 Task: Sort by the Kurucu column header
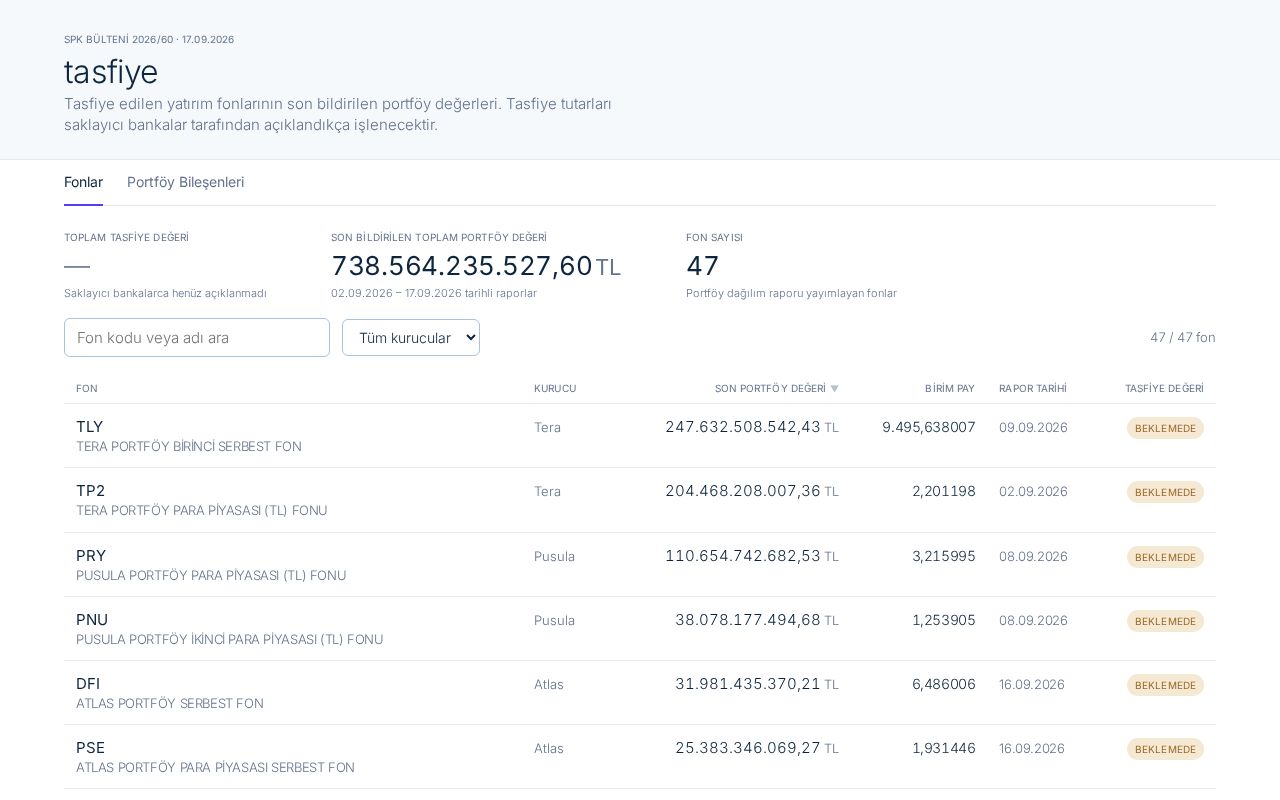point(555,388)
